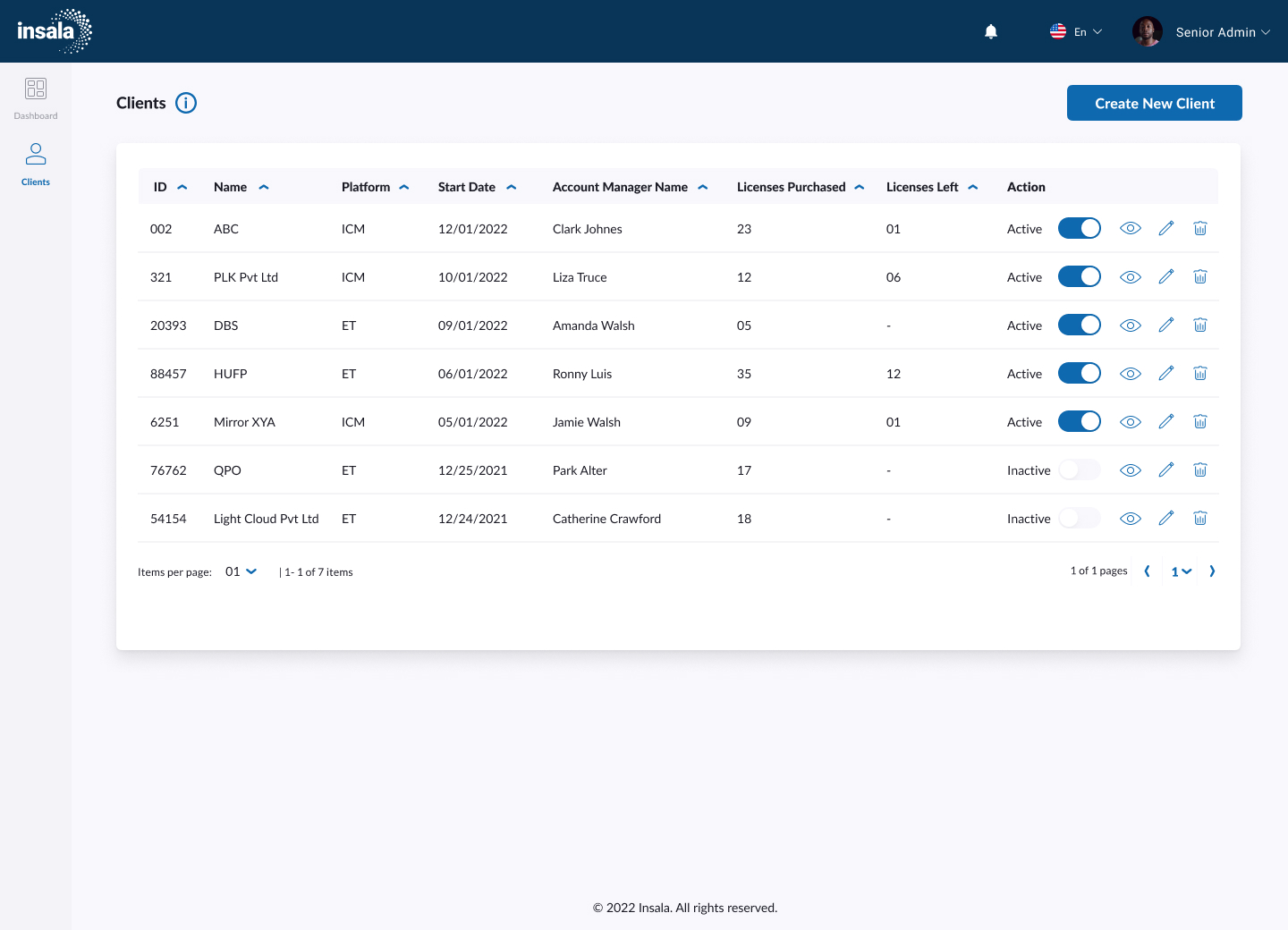Click the Insala logo
Image resolution: width=1288 pixels, height=930 pixels.
[54, 31]
